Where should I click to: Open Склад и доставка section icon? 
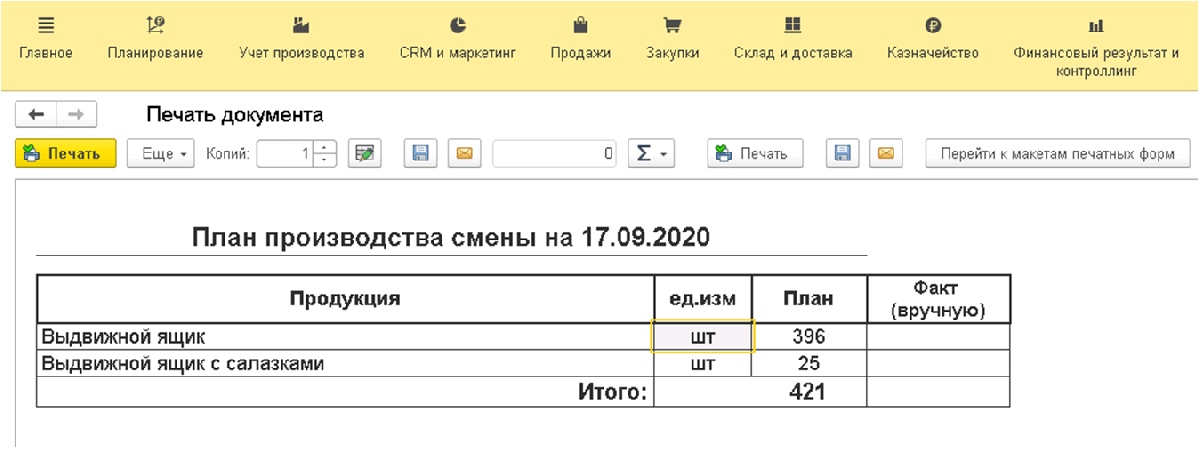[x=793, y=25]
